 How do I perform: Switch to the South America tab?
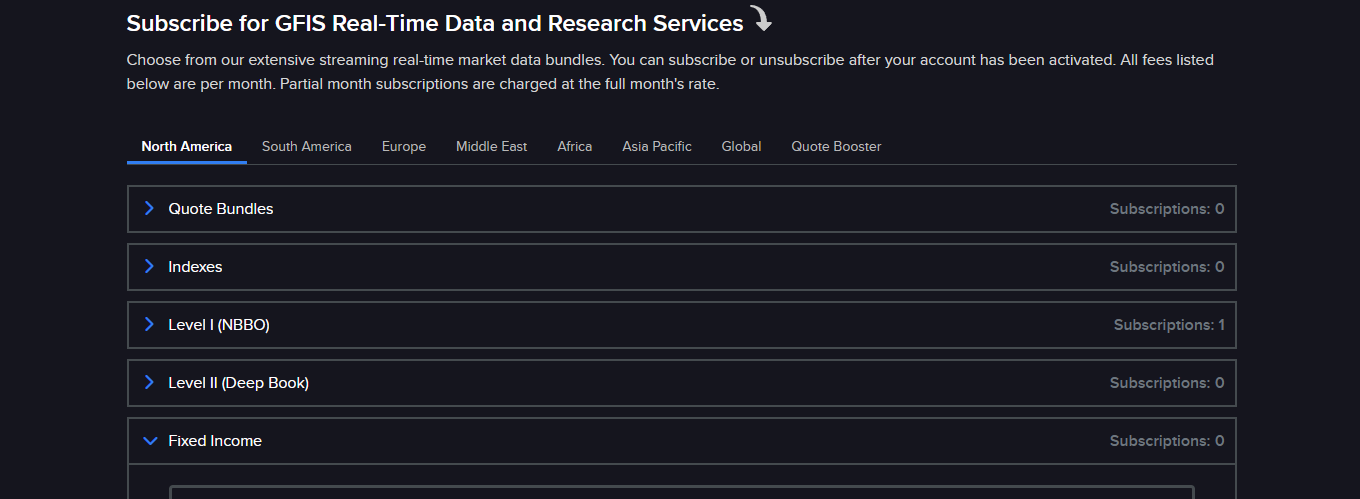click(x=307, y=146)
